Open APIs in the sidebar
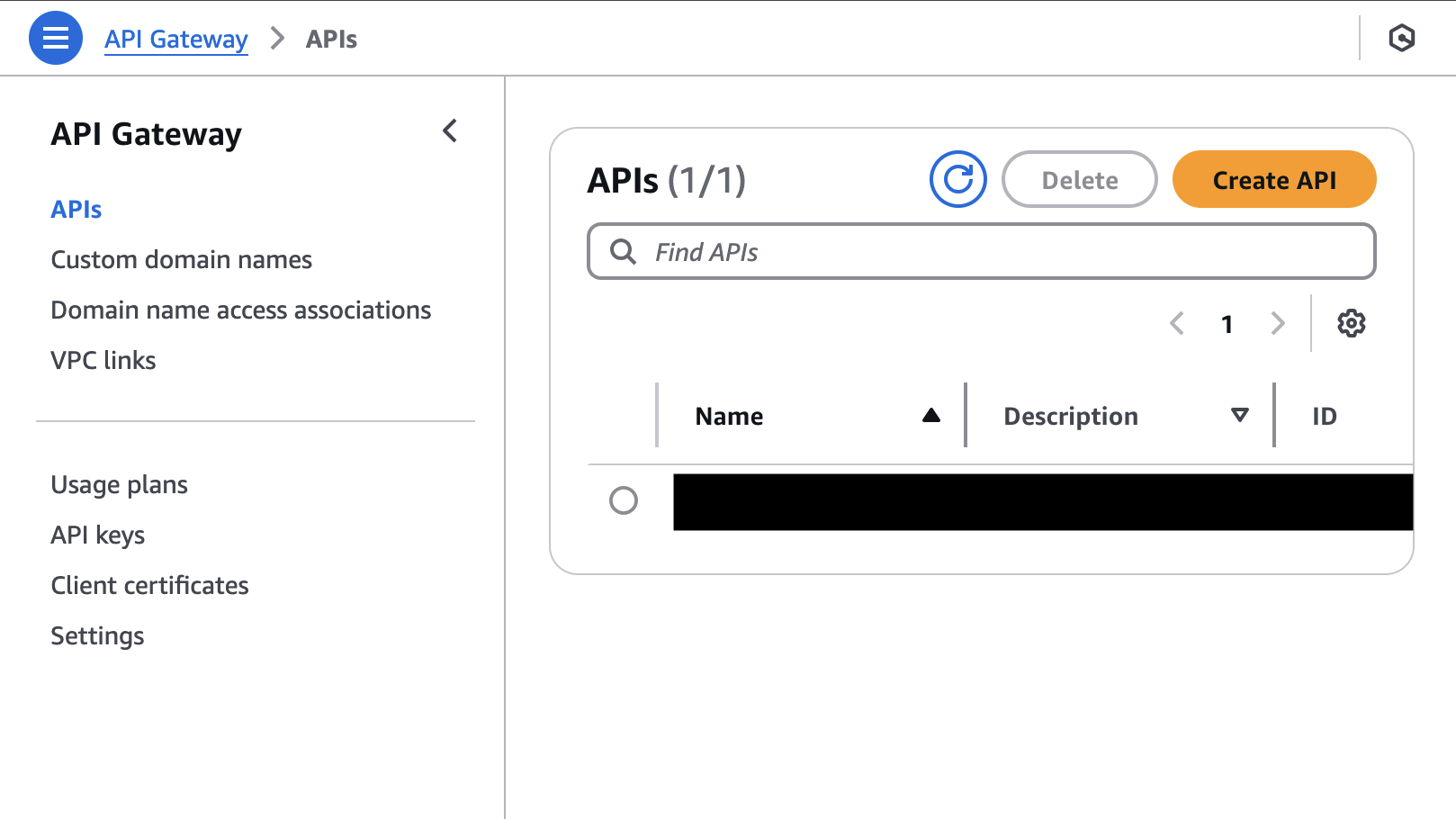1456x819 pixels. coord(76,209)
